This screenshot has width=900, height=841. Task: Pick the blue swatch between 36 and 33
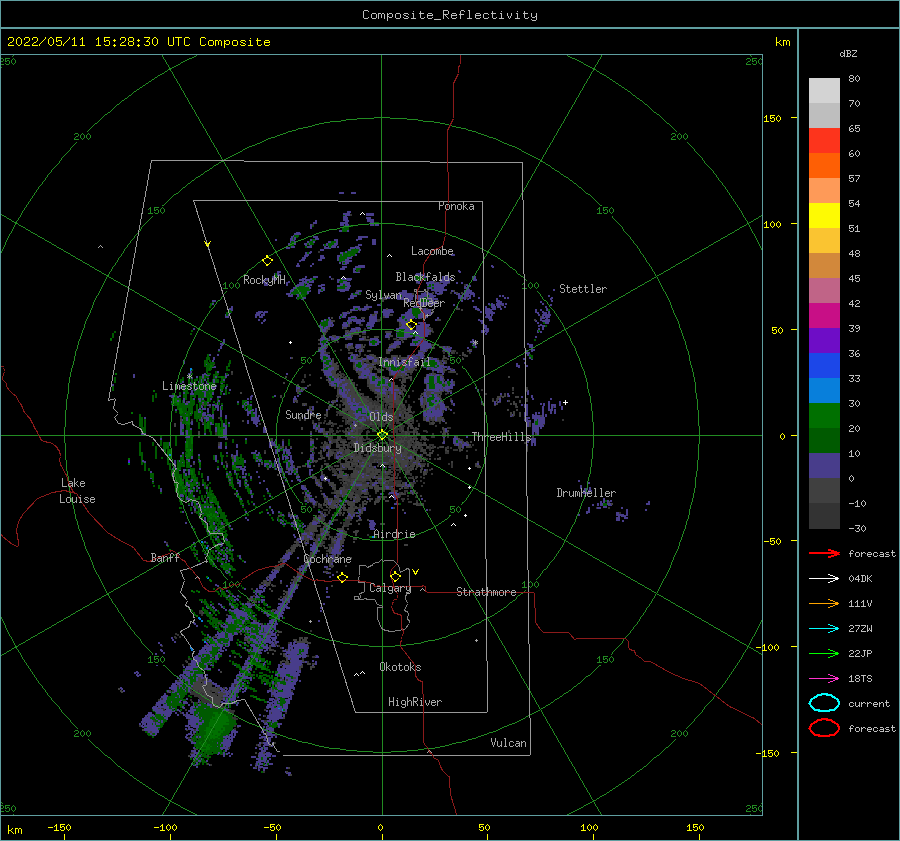[x=824, y=365]
